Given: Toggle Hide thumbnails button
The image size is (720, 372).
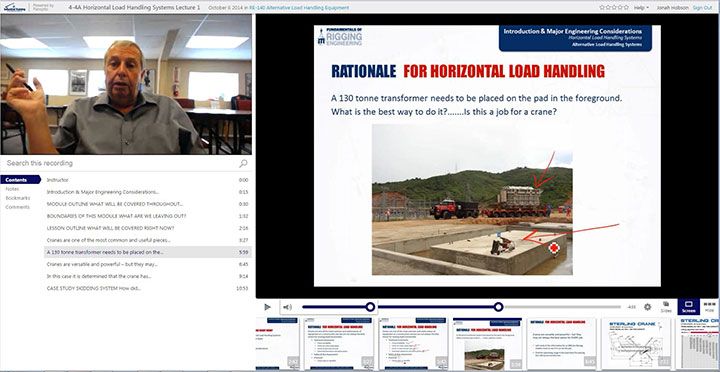Looking at the screenshot, I should point(709,307).
